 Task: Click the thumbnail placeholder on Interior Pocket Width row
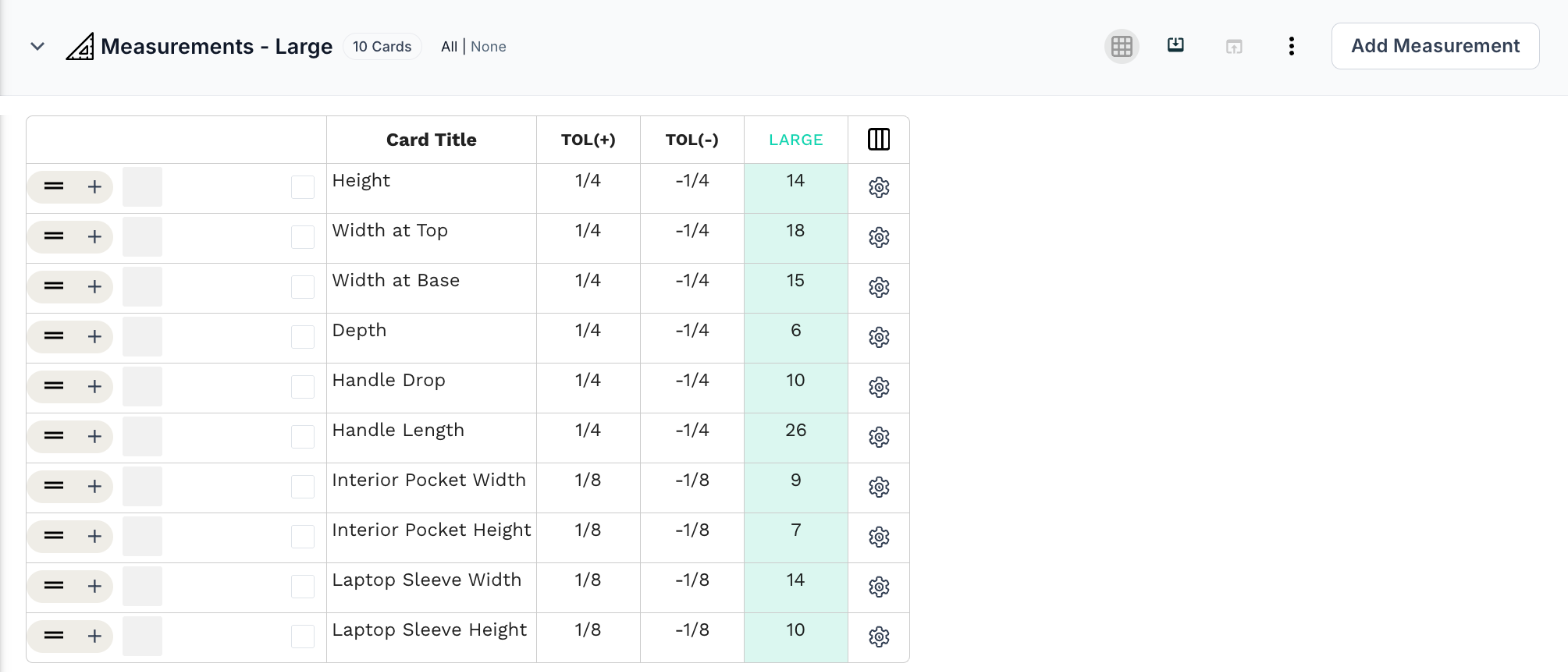(x=142, y=487)
